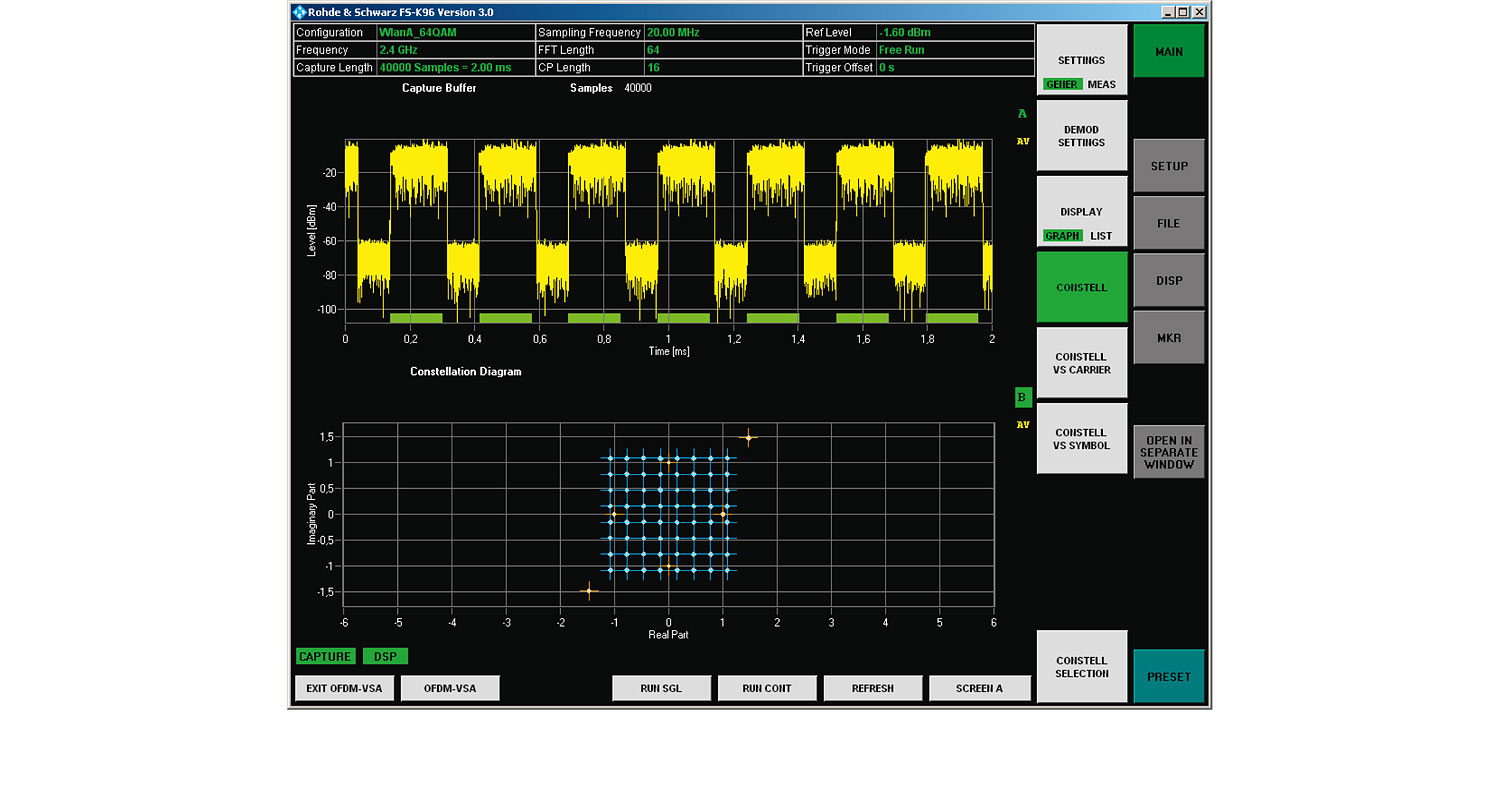Click the CAPTURE status indicator

click(x=324, y=656)
